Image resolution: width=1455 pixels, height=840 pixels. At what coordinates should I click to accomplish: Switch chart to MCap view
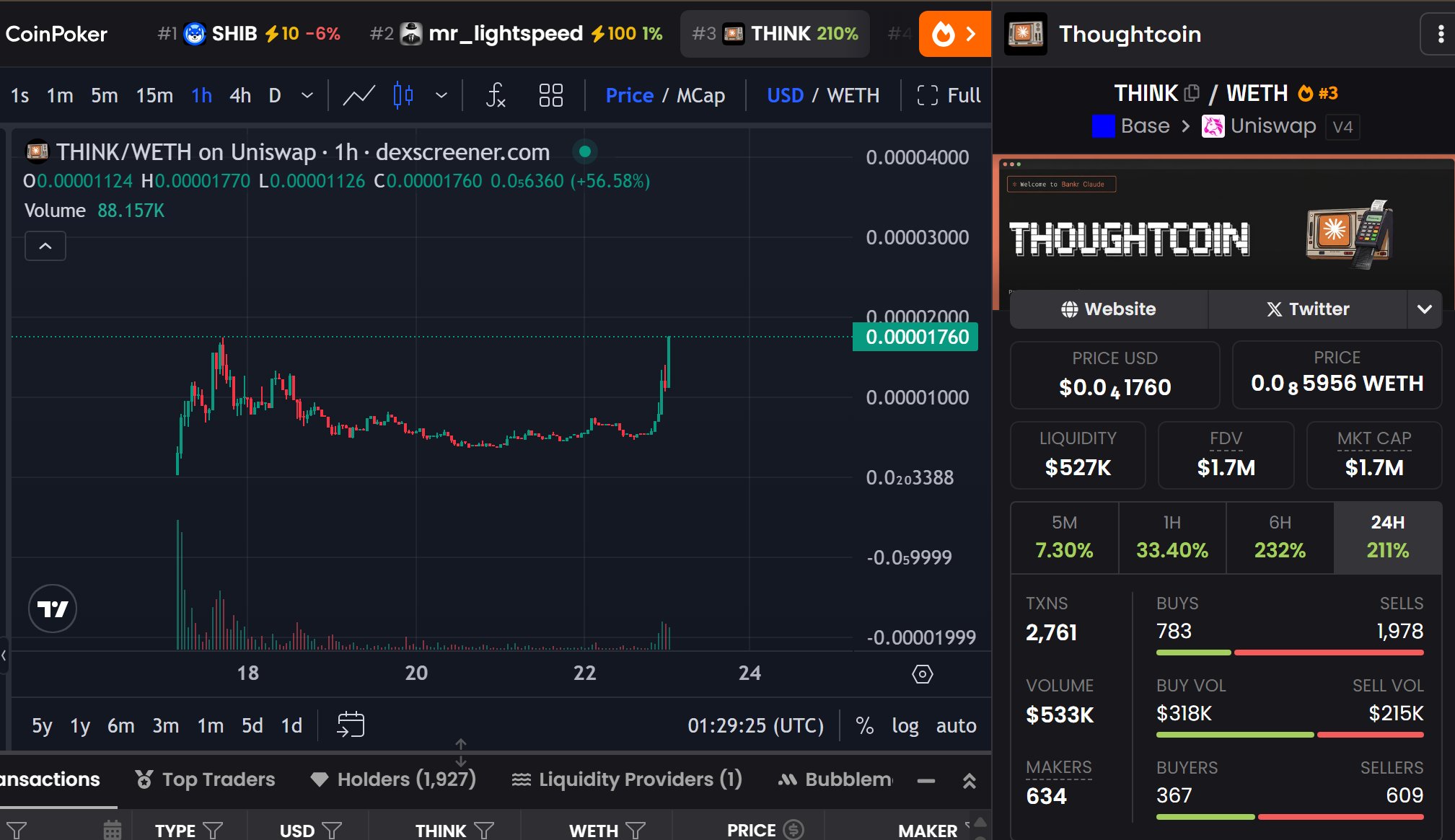click(700, 95)
